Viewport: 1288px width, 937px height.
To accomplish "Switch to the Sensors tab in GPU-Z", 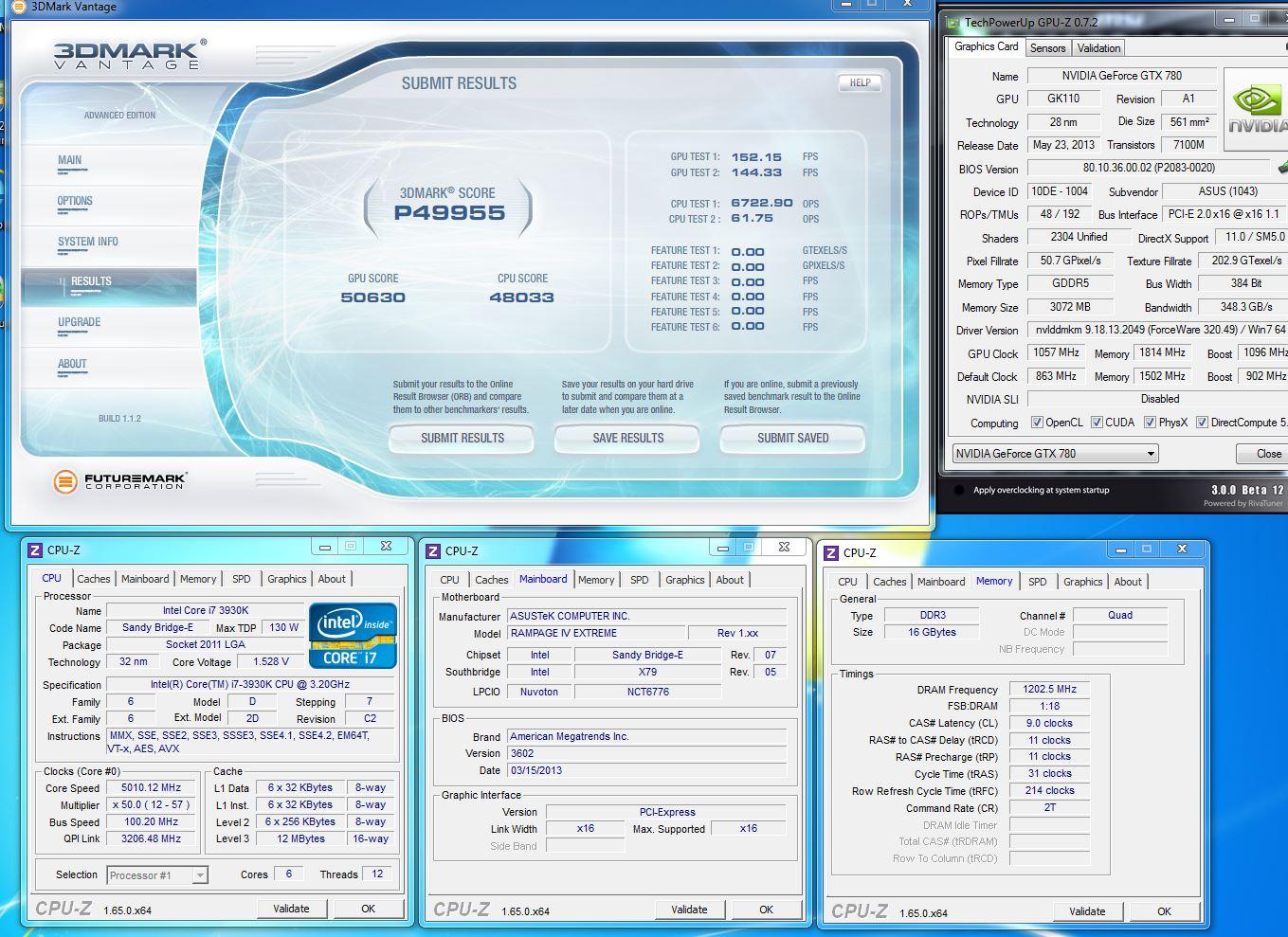I will point(1047,47).
